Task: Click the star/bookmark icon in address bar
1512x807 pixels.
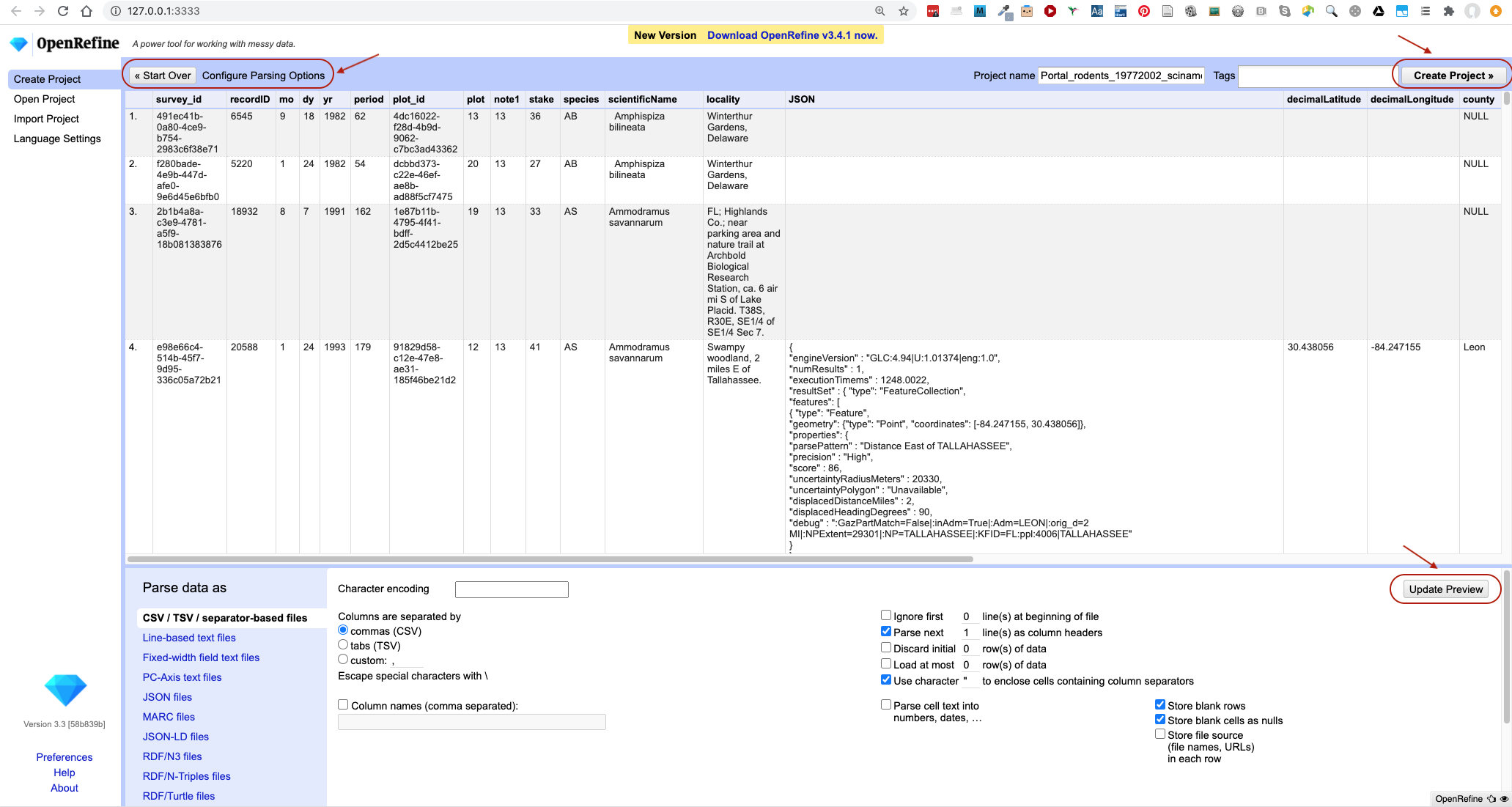Action: click(903, 12)
